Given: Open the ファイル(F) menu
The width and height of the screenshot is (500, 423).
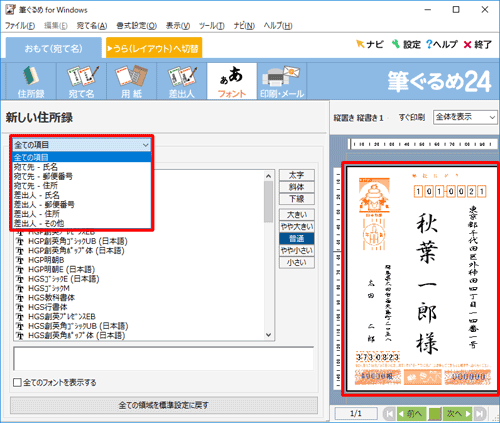Looking at the screenshot, I should tap(20, 26).
